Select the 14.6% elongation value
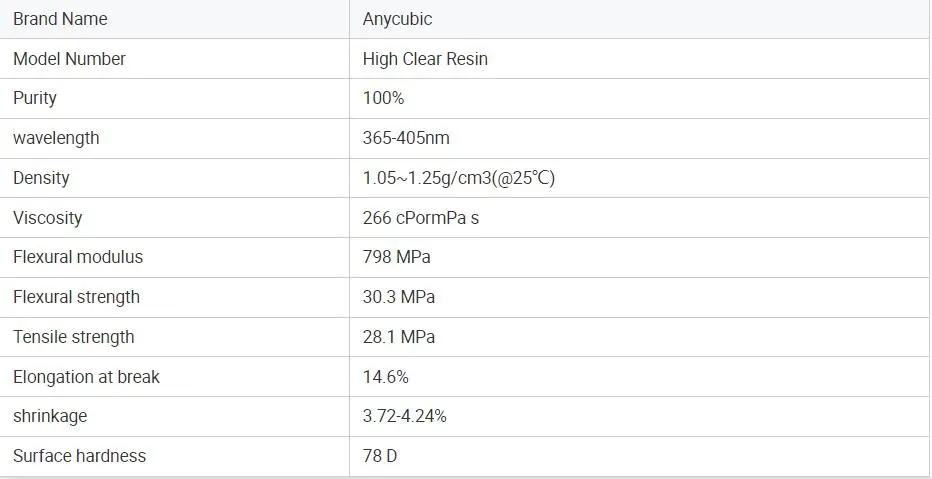The image size is (932, 479). click(x=385, y=377)
